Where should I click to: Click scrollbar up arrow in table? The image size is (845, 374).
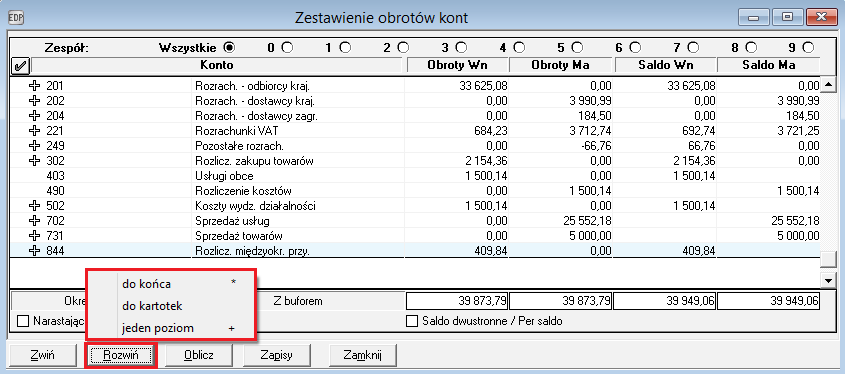point(827,85)
